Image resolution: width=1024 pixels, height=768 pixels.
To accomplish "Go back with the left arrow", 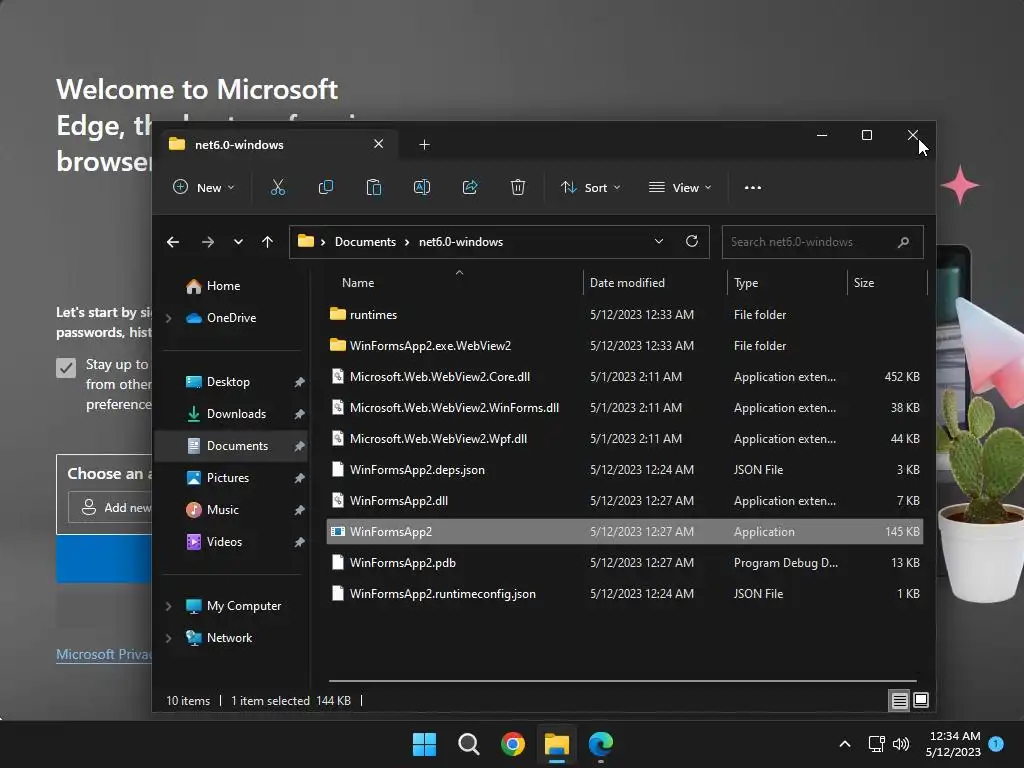I will [x=173, y=242].
